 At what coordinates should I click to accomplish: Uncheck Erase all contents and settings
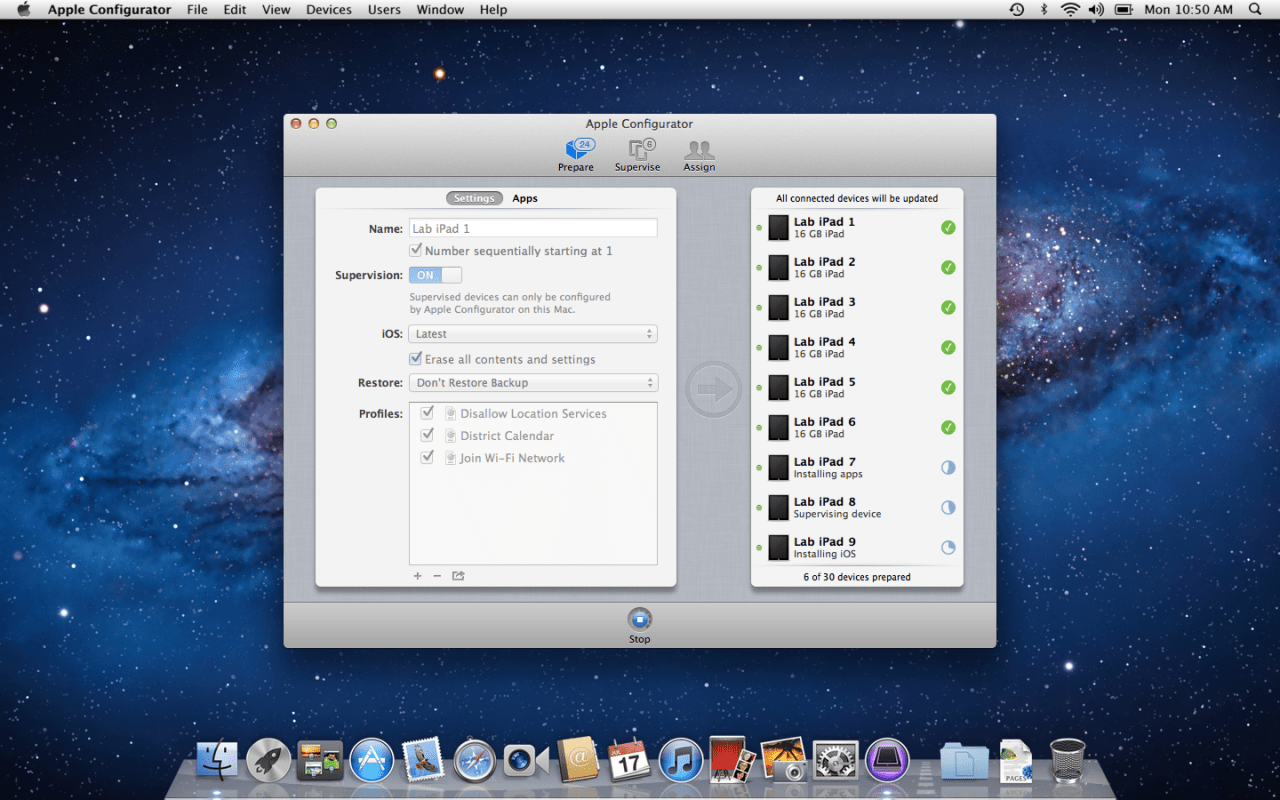click(416, 358)
